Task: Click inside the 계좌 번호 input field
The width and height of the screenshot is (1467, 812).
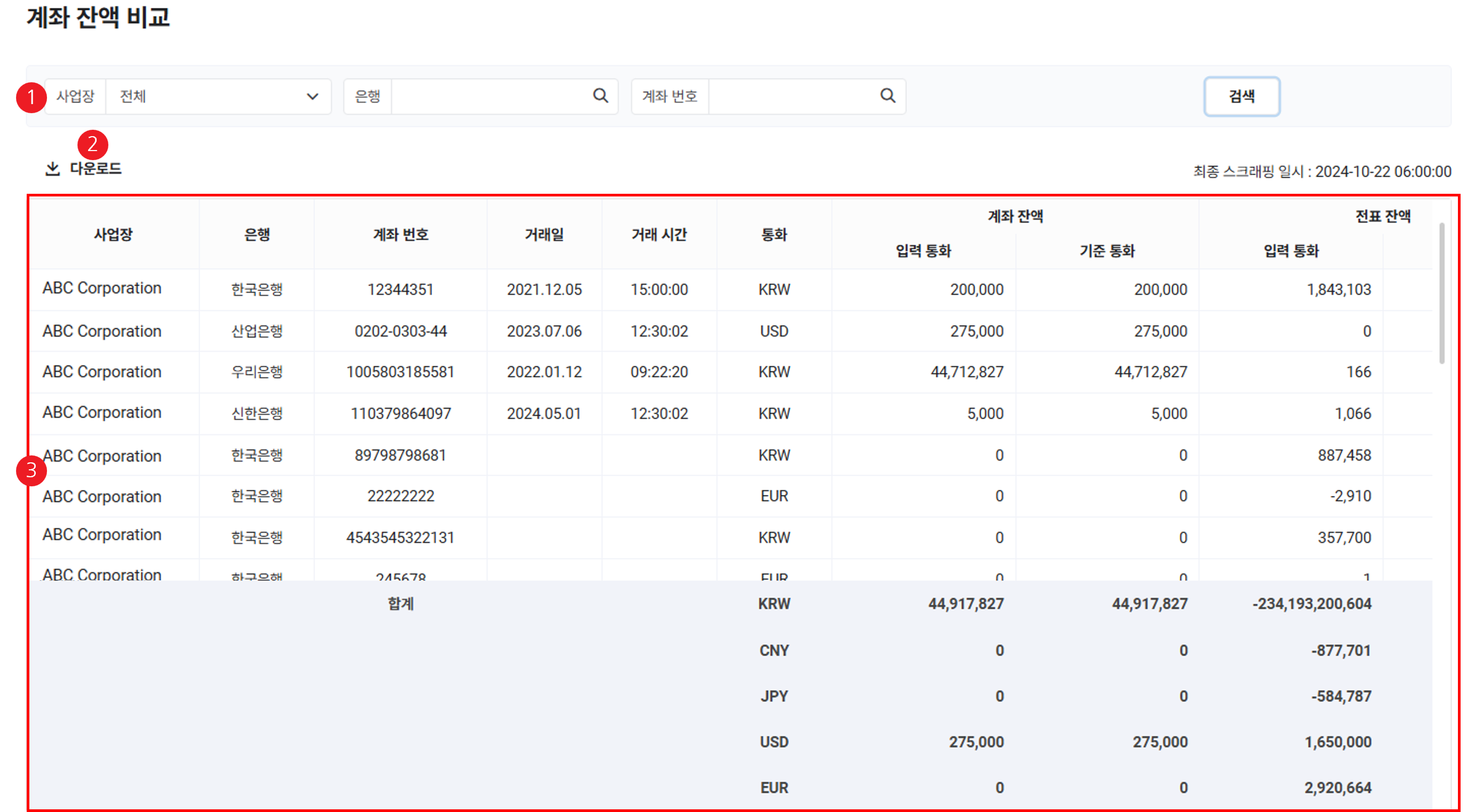Action: (x=792, y=96)
